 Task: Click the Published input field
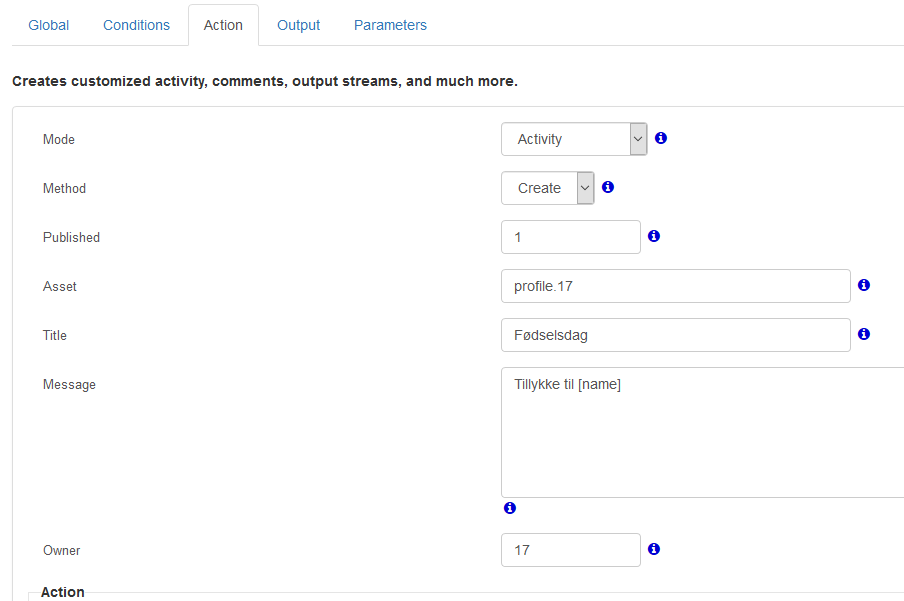(571, 237)
